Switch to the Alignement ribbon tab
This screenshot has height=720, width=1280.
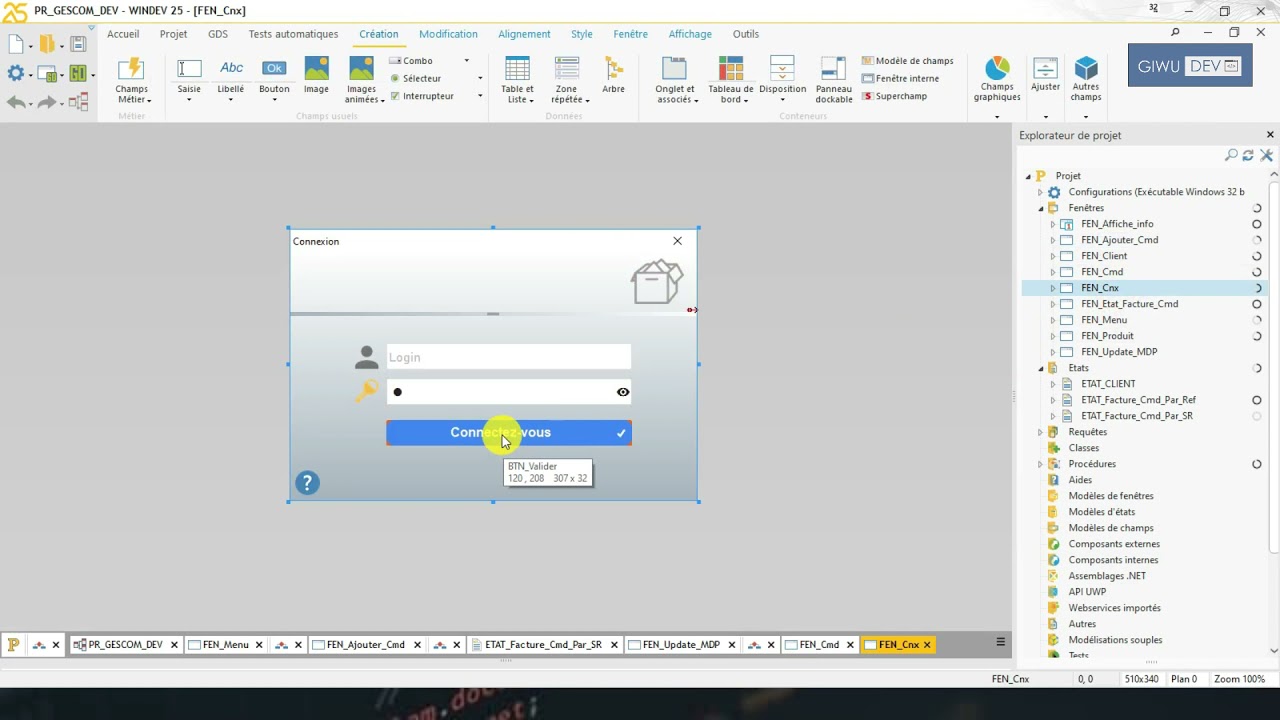(x=524, y=34)
